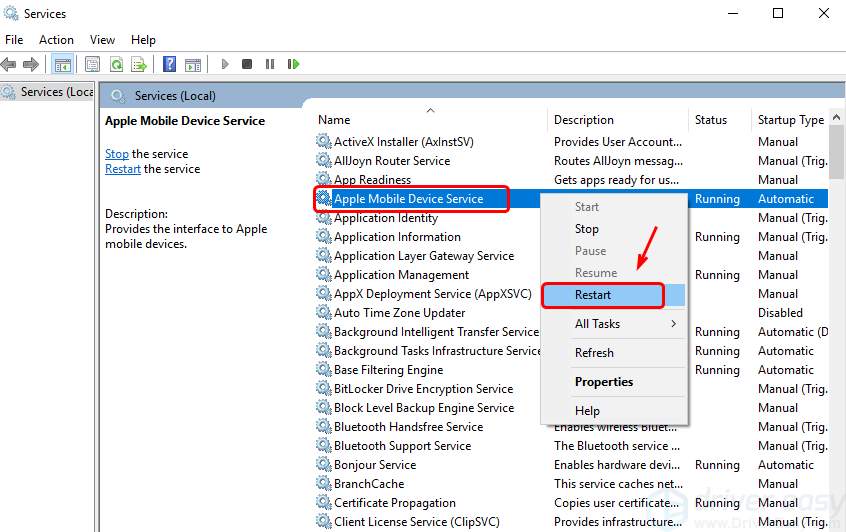This screenshot has width=846, height=532.
Task: Expand the All Tasks submenu arrow
Action: click(x=673, y=324)
